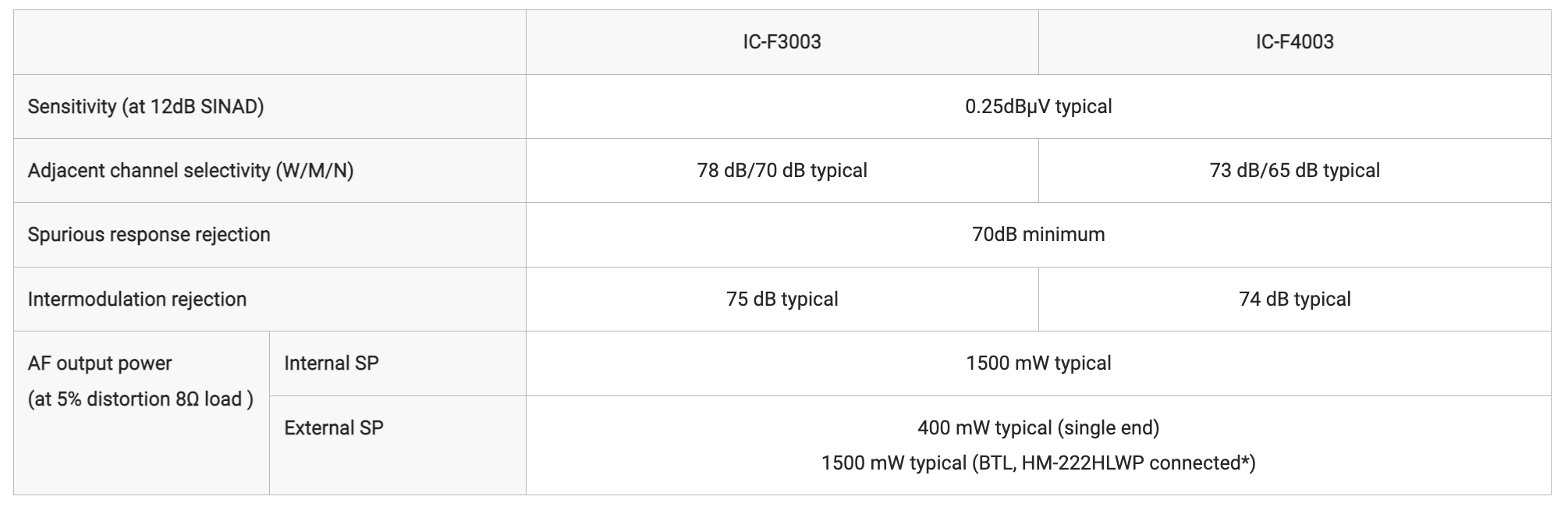This screenshot has width=1568, height=507.
Task: Click the 1500 mW typical BTL HM-222HLWP text
Action: click(x=1038, y=463)
